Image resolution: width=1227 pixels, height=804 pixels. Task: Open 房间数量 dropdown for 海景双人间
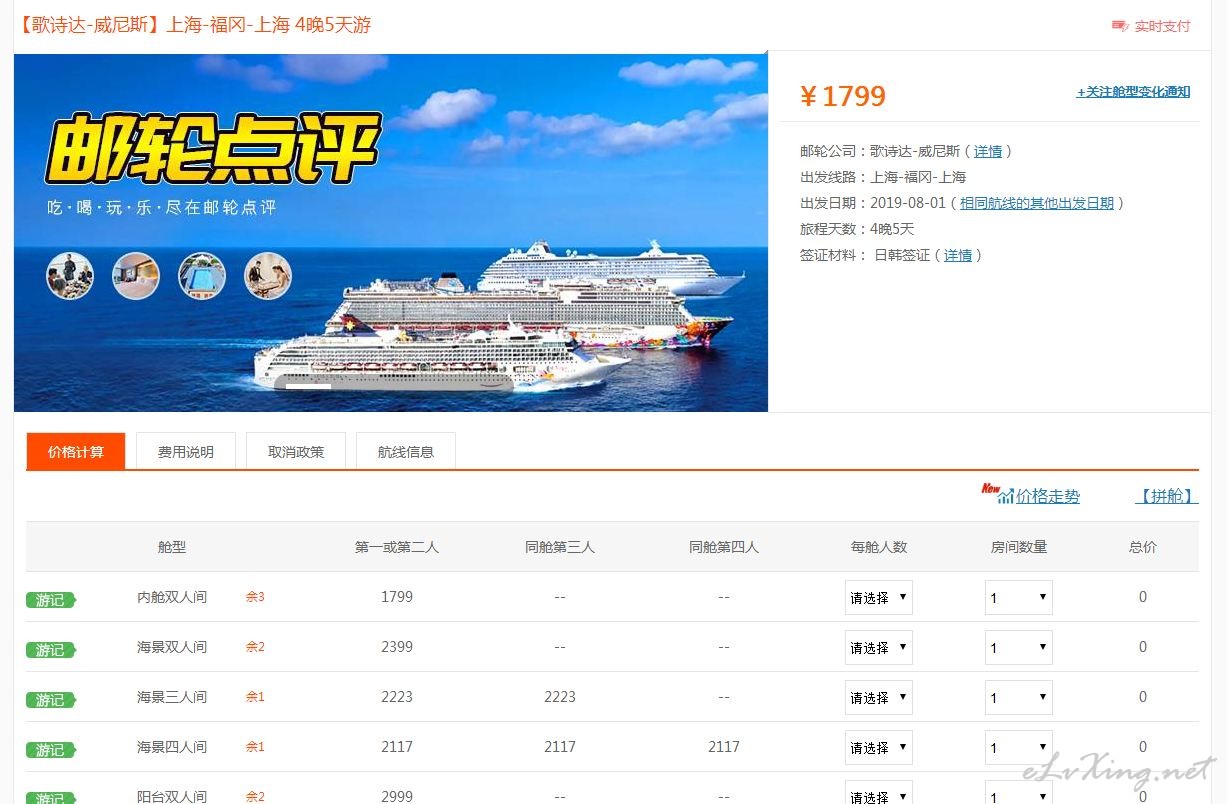click(1019, 647)
